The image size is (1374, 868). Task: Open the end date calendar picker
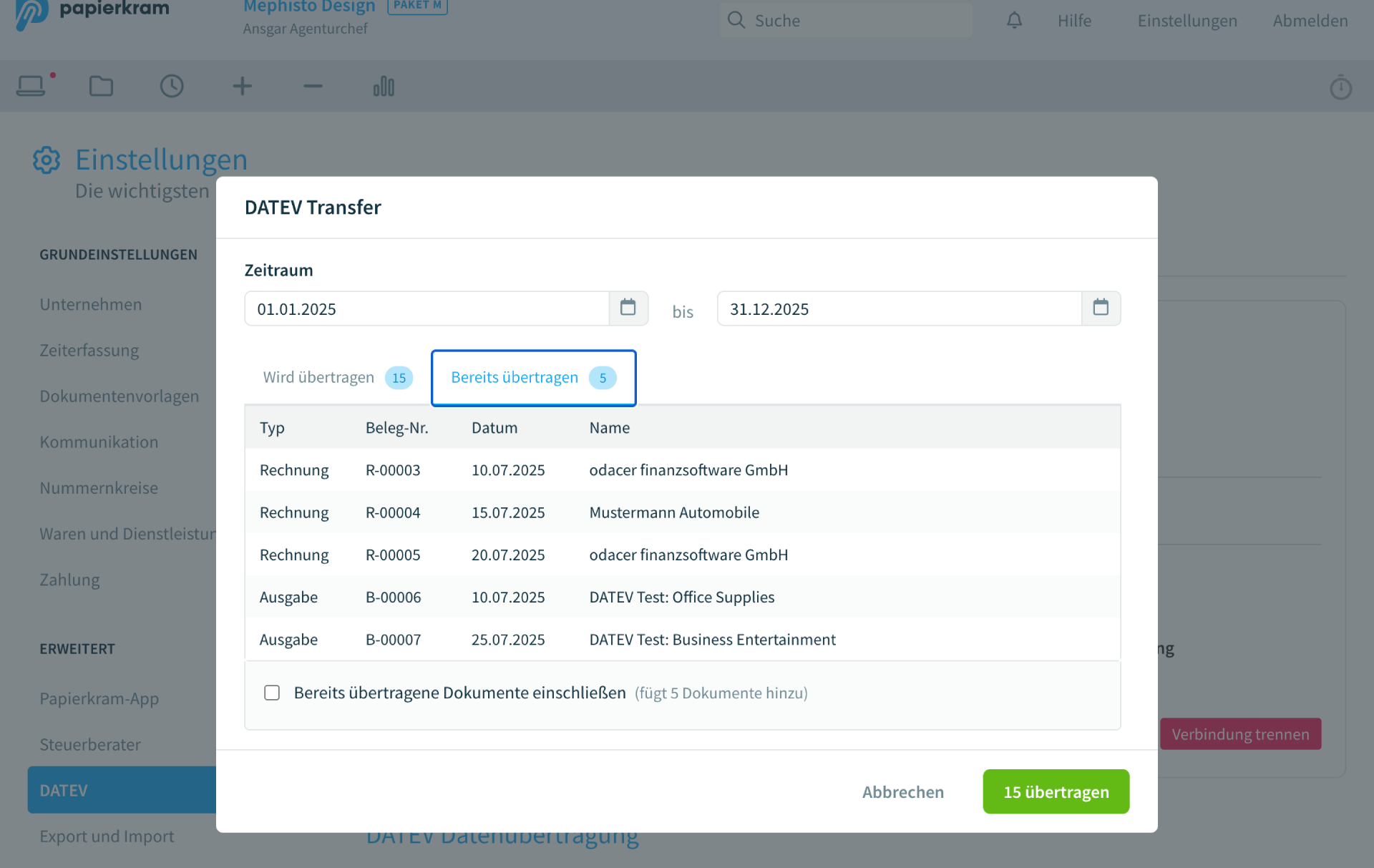[1100, 308]
